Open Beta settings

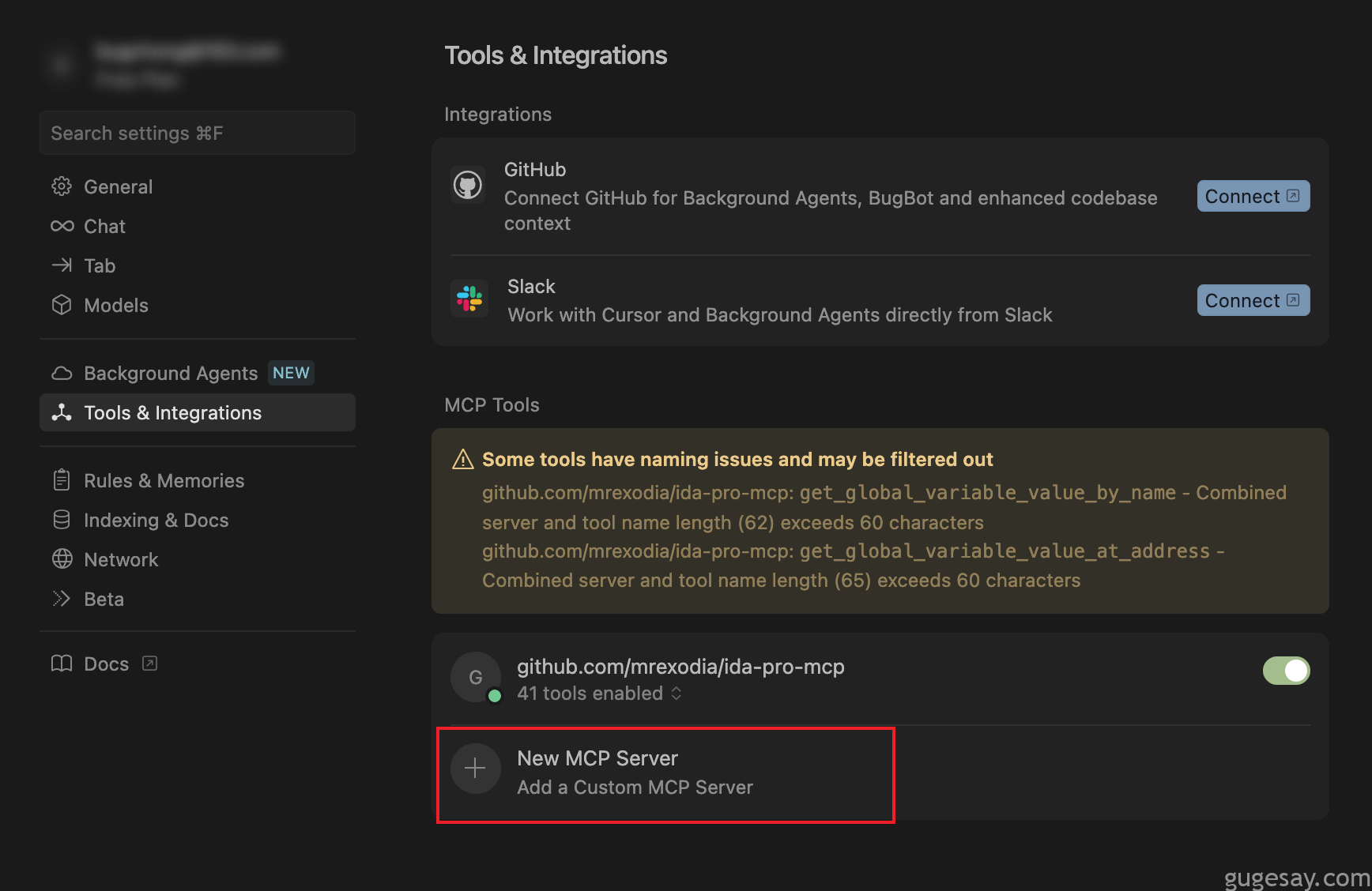click(x=198, y=599)
